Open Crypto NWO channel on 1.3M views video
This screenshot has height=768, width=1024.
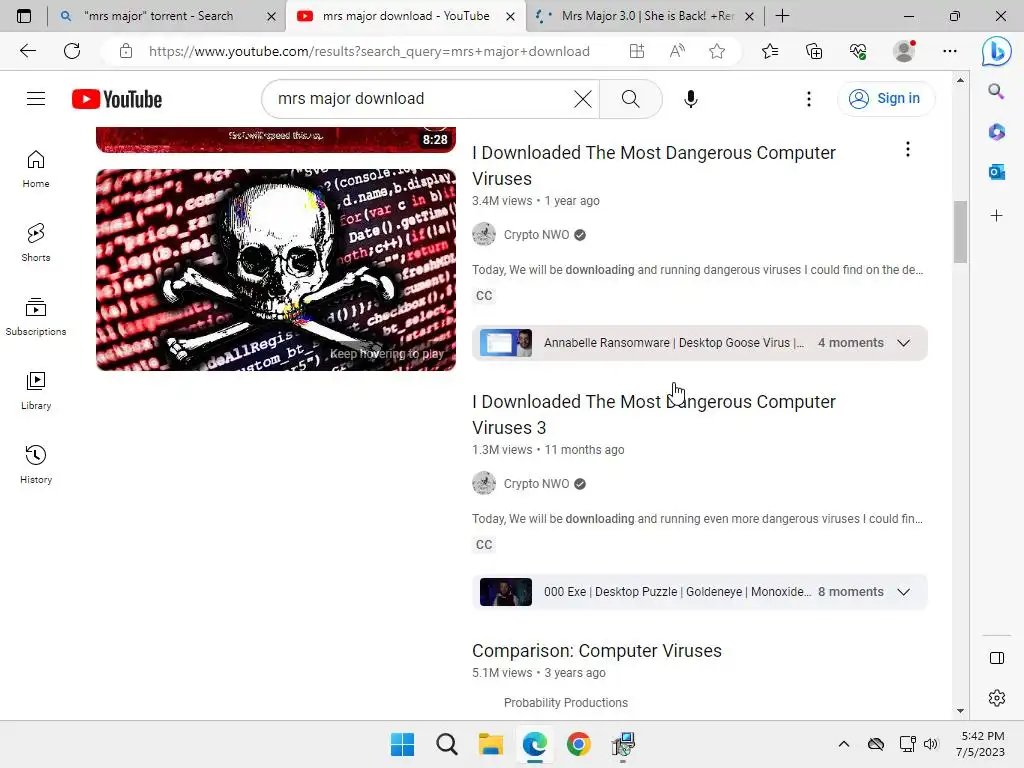pyautogui.click(x=536, y=483)
